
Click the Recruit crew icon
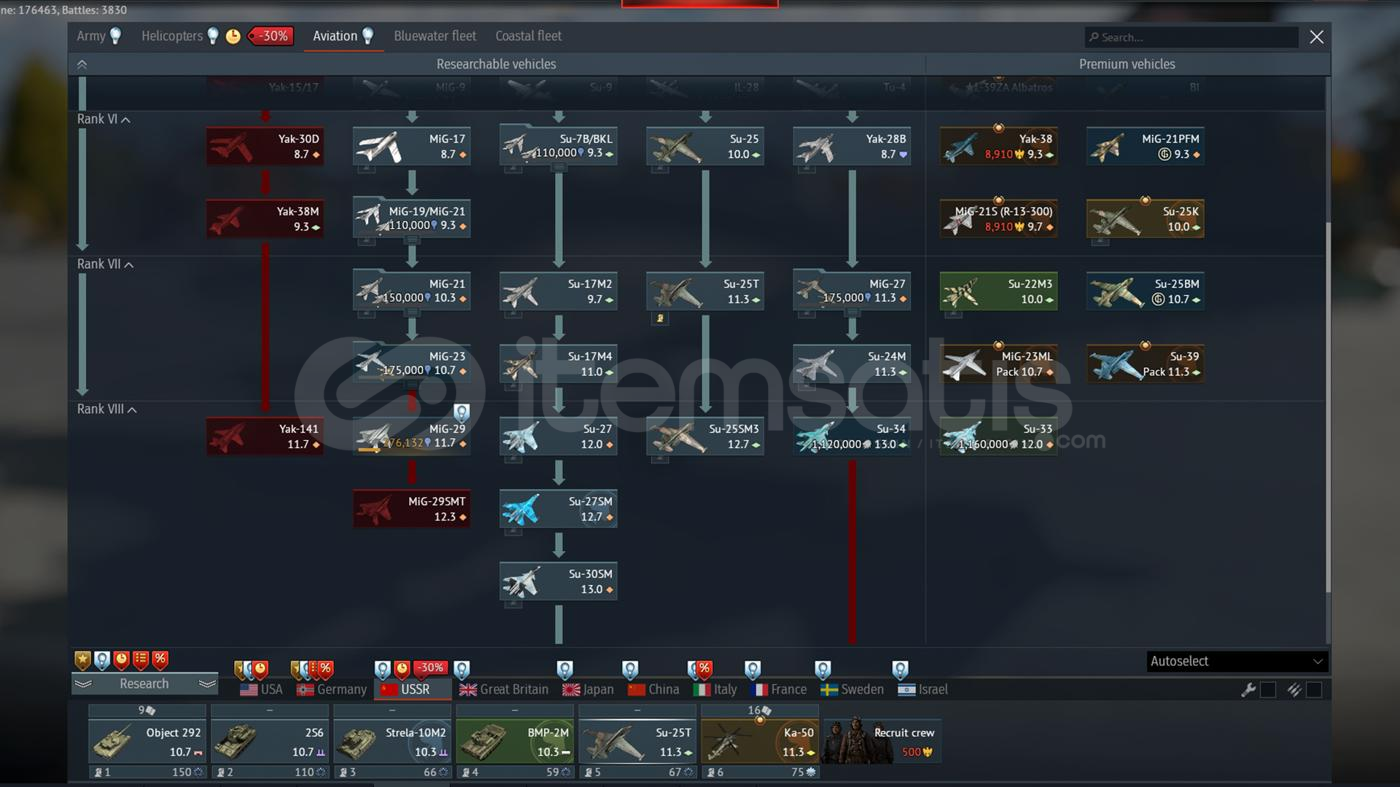click(881, 741)
